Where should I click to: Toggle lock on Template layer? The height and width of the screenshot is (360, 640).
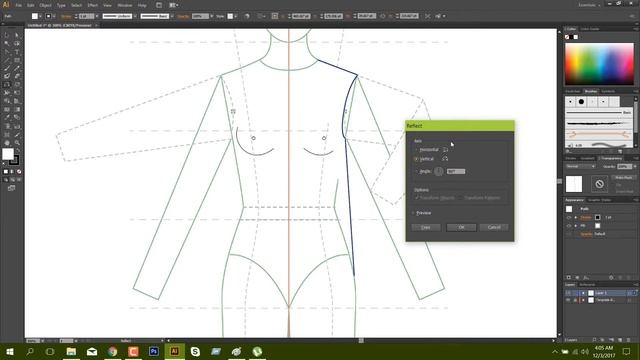point(576,300)
